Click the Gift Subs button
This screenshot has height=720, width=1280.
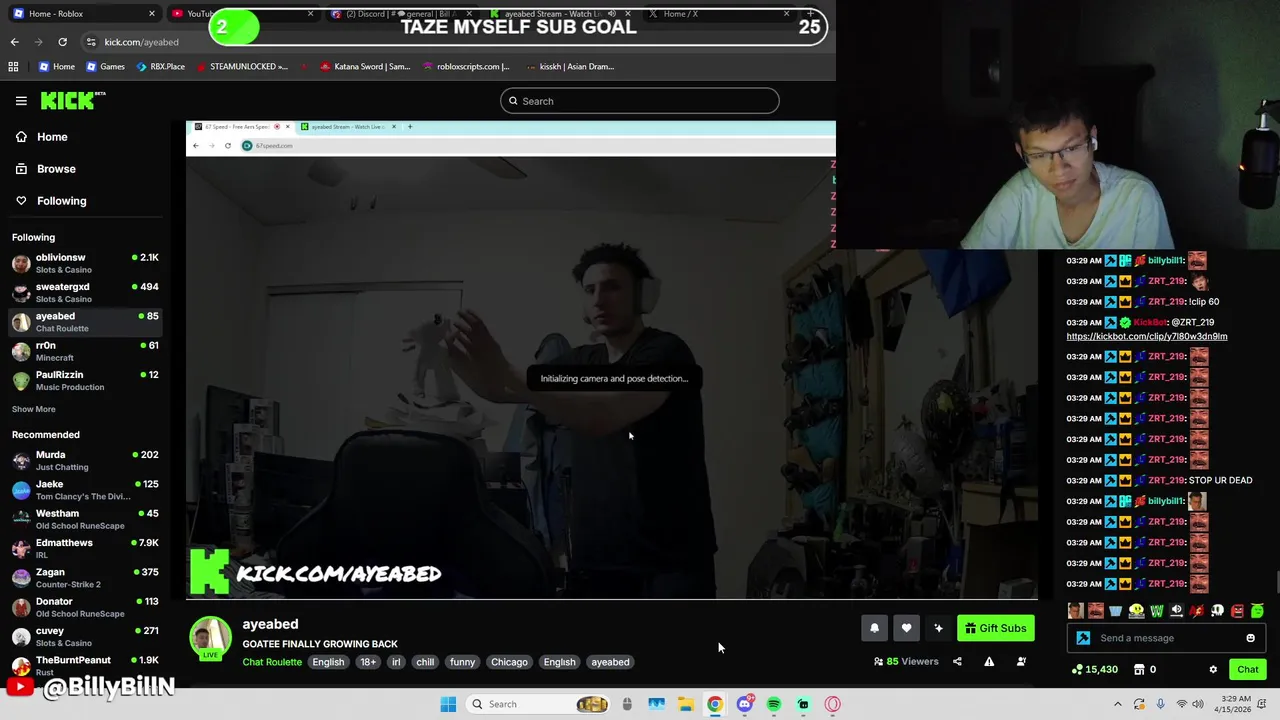(995, 628)
